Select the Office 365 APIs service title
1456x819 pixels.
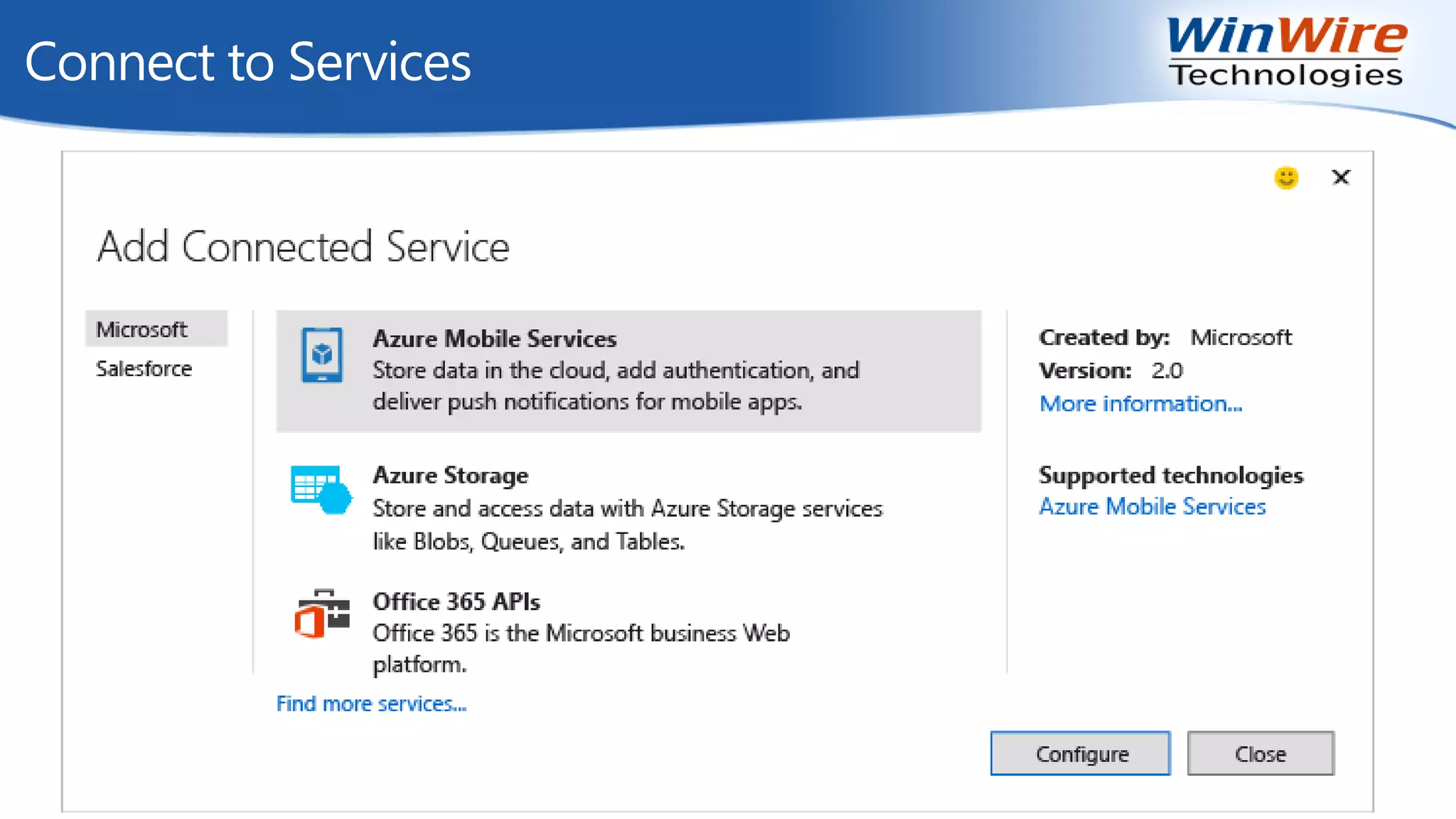click(x=456, y=601)
